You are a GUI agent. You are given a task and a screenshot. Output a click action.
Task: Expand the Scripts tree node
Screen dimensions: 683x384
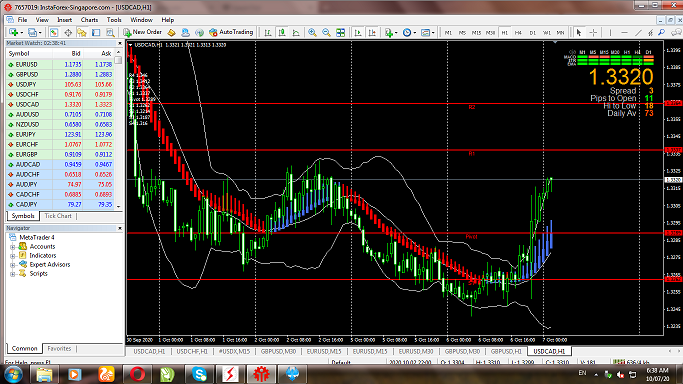point(13,274)
